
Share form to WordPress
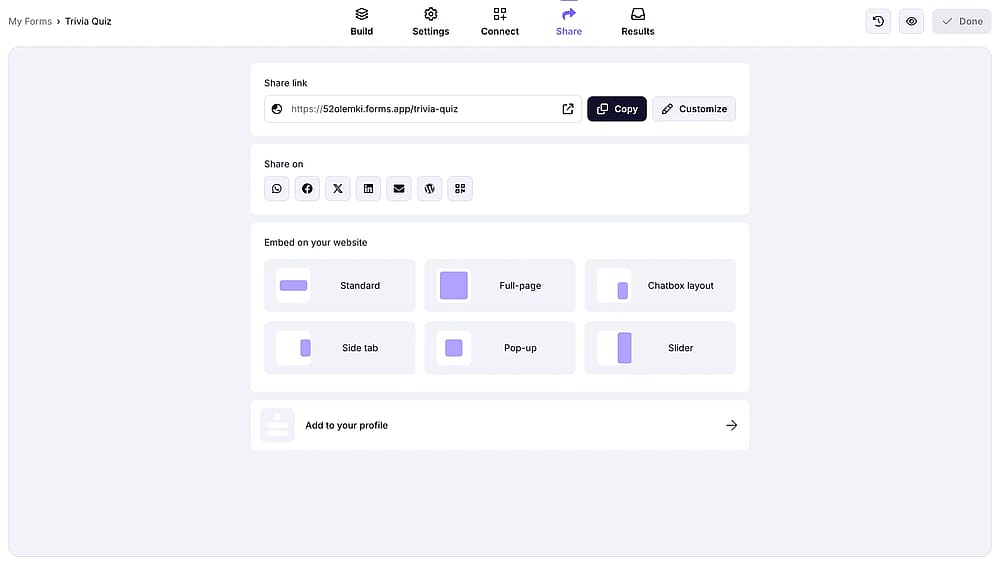[430, 189]
